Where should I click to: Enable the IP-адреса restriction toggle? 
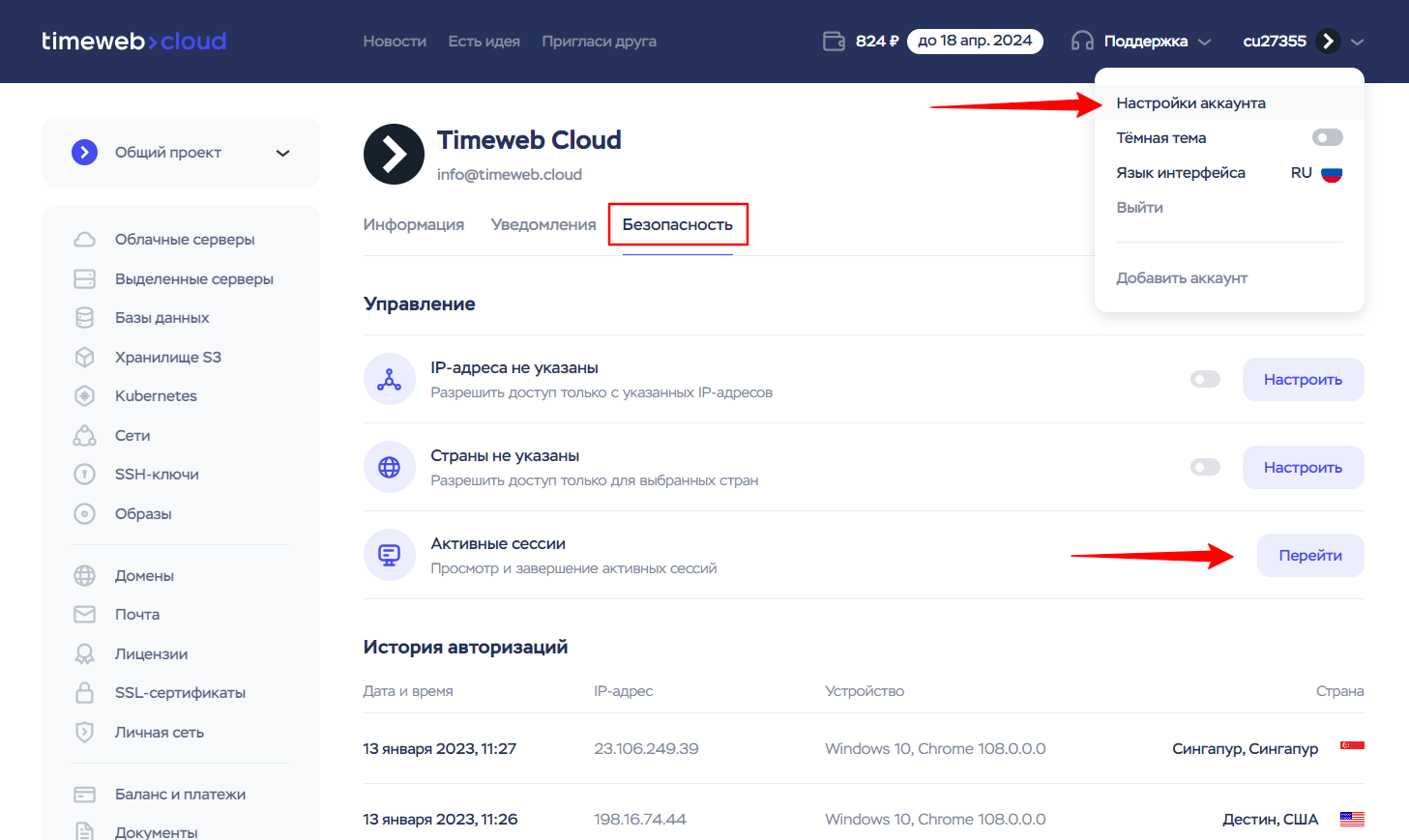pos(1205,379)
